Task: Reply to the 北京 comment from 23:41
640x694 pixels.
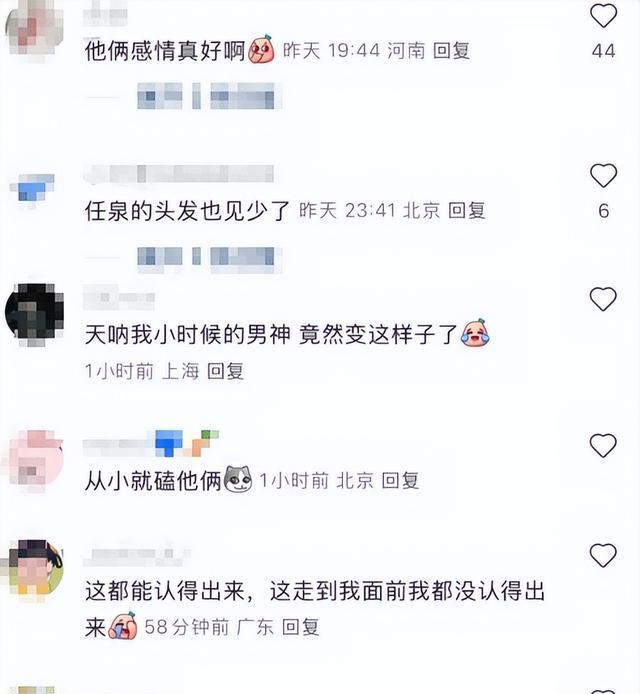Action: 467,210
